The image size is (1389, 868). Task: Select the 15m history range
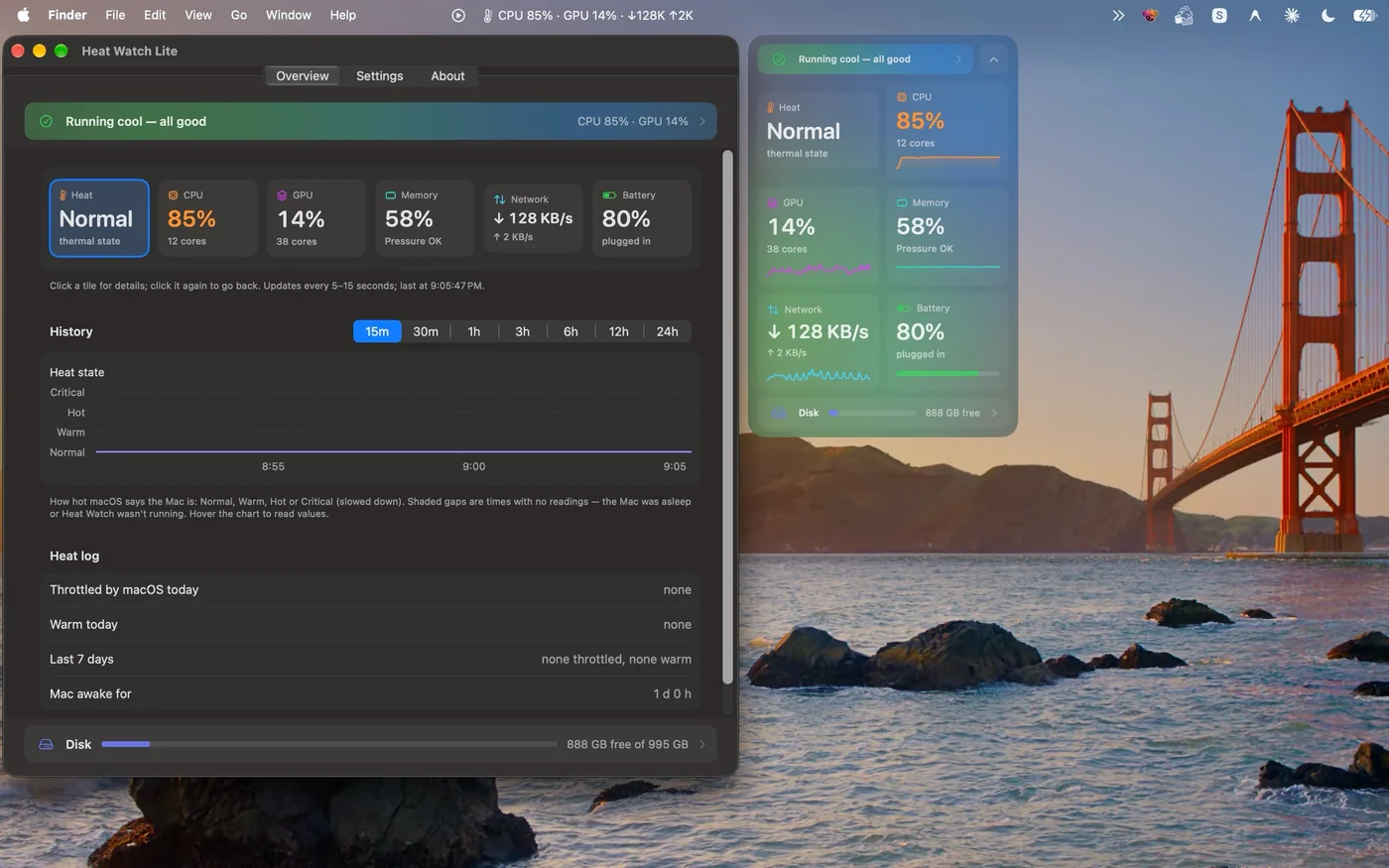pyautogui.click(x=377, y=331)
